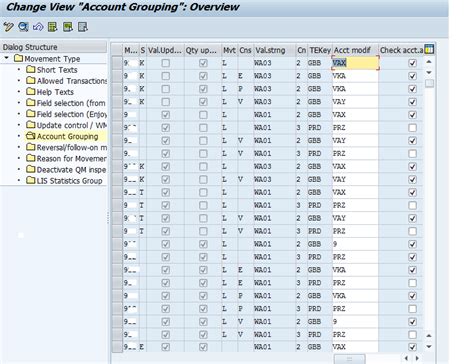Viewport: 474px width, 364px height.
Task: Click the Cns column header
Action: [245, 50]
